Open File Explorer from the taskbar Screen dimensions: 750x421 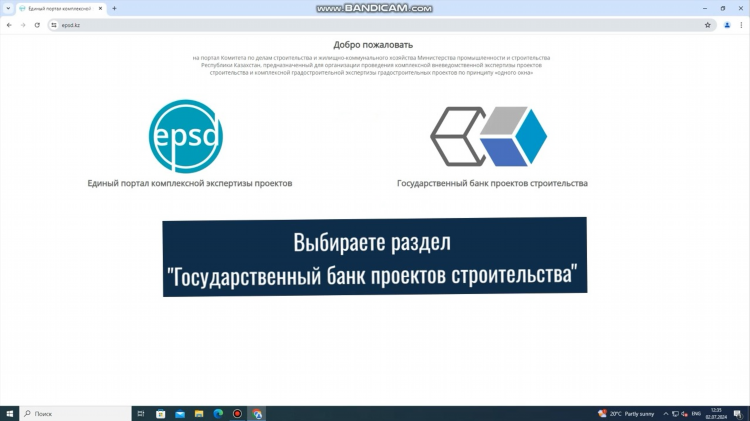pyautogui.click(x=199, y=413)
